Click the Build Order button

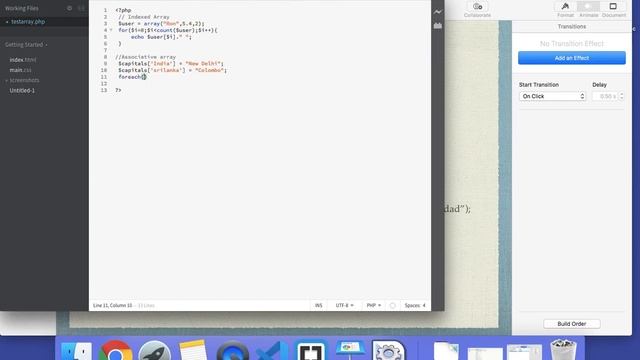571,324
